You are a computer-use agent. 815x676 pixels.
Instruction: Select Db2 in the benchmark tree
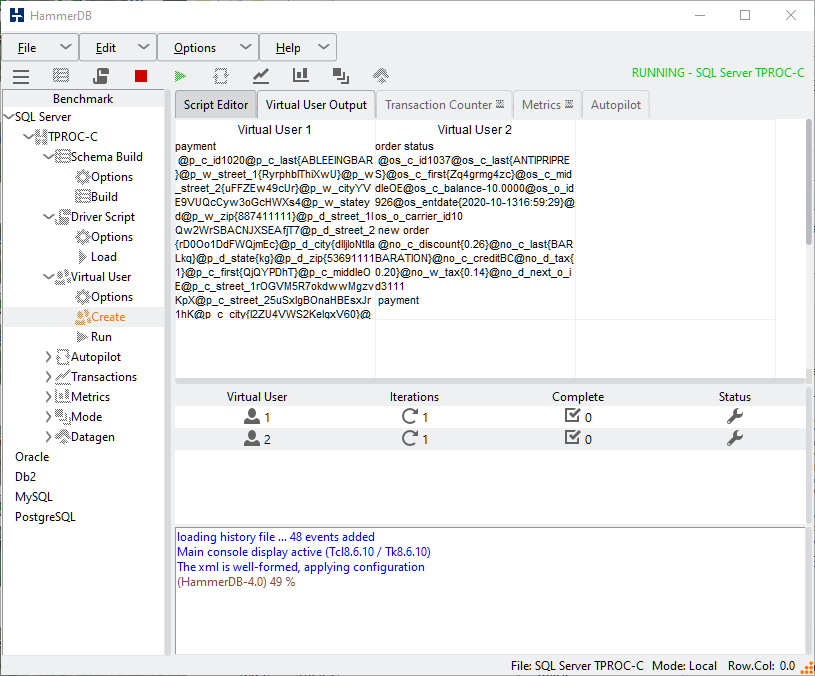coord(25,477)
